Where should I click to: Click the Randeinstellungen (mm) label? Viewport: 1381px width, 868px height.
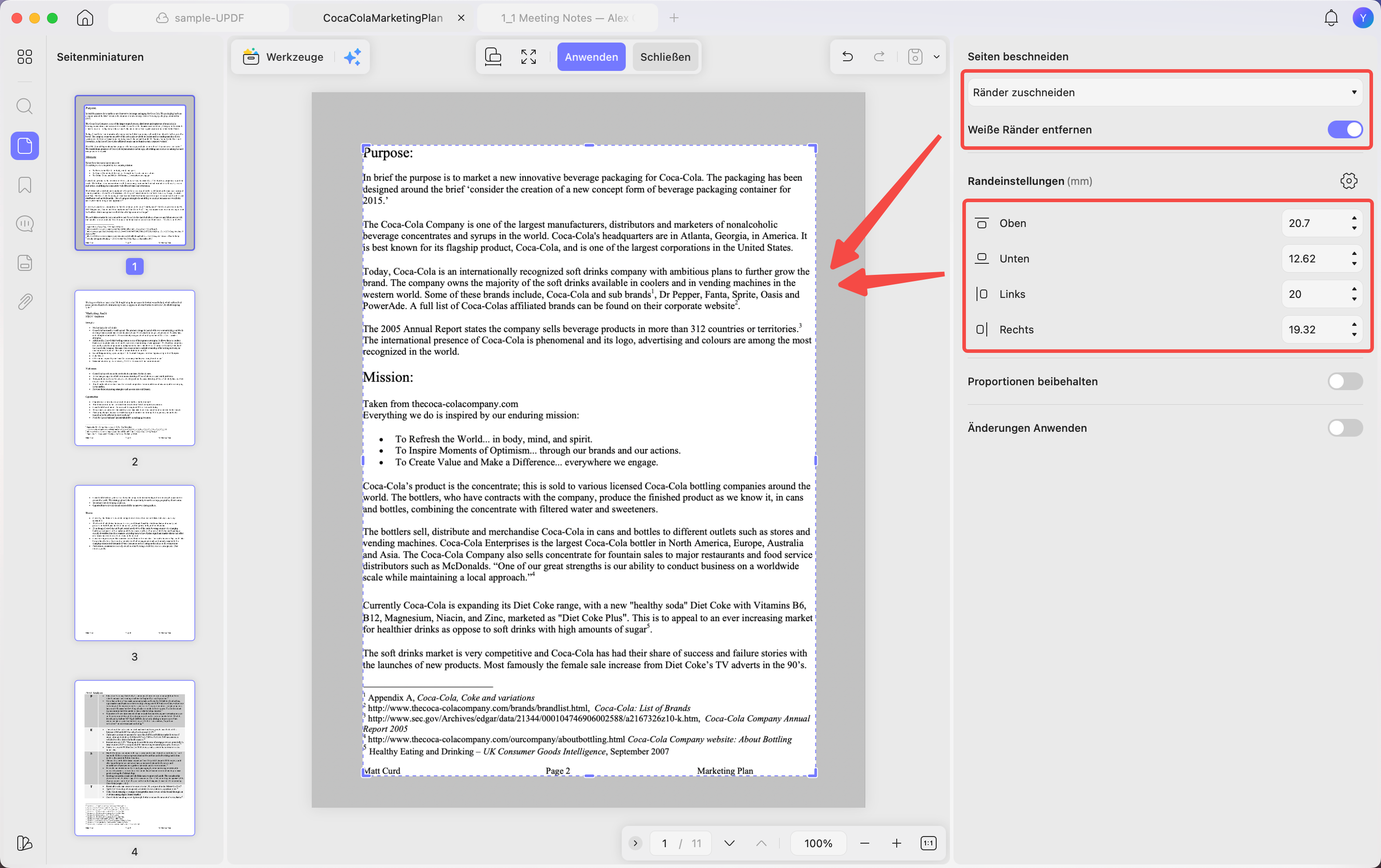tap(1029, 181)
